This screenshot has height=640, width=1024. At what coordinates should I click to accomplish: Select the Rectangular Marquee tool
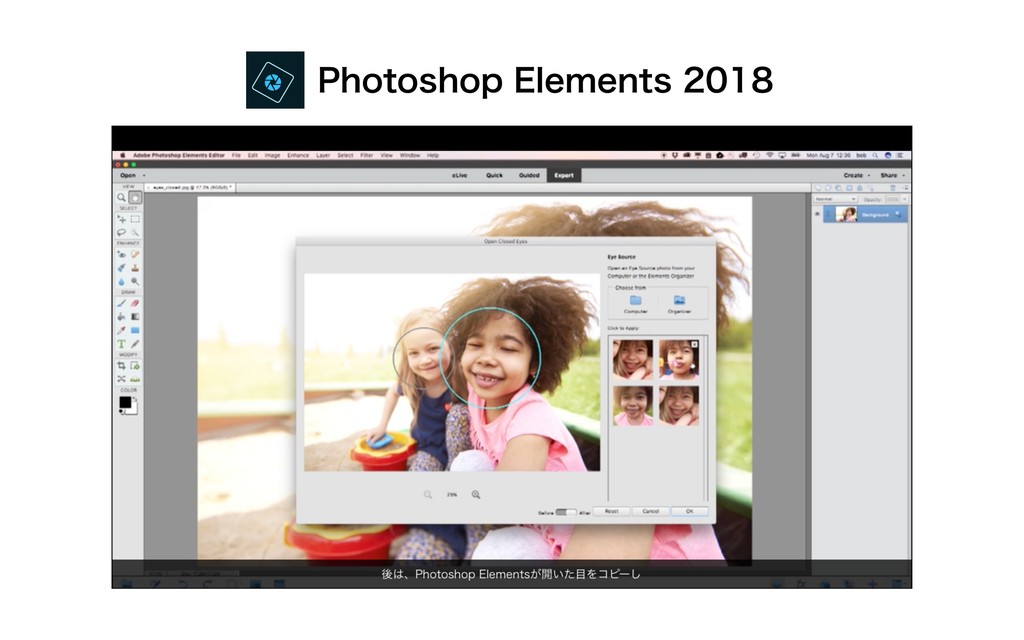pos(135,219)
